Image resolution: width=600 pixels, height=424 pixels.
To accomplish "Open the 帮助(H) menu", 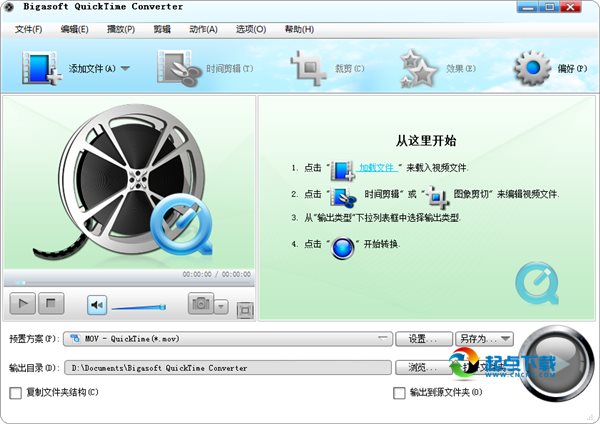I will [x=299, y=29].
